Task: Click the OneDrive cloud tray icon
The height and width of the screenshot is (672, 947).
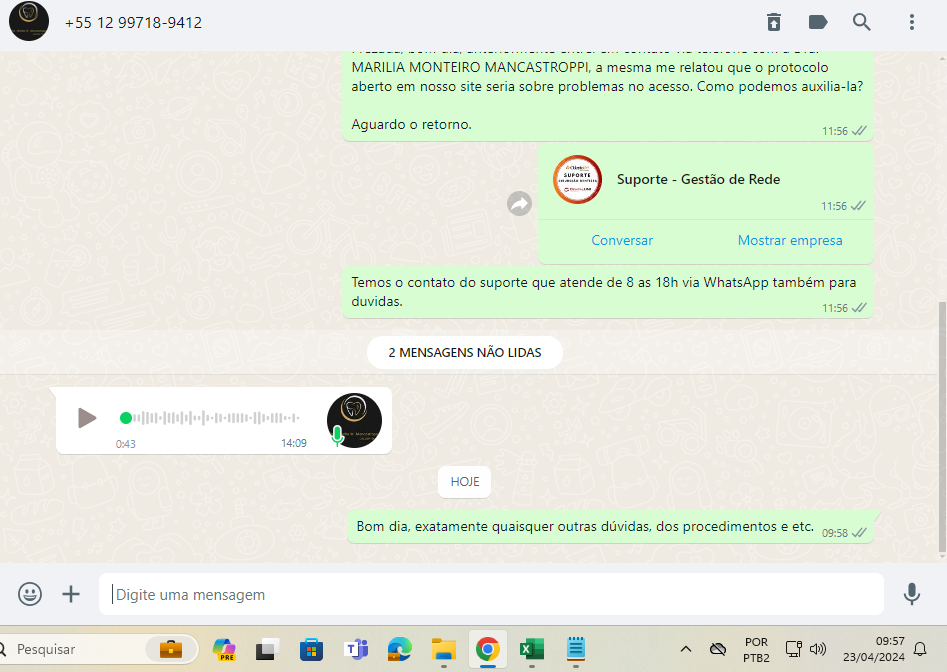Action: click(x=717, y=649)
